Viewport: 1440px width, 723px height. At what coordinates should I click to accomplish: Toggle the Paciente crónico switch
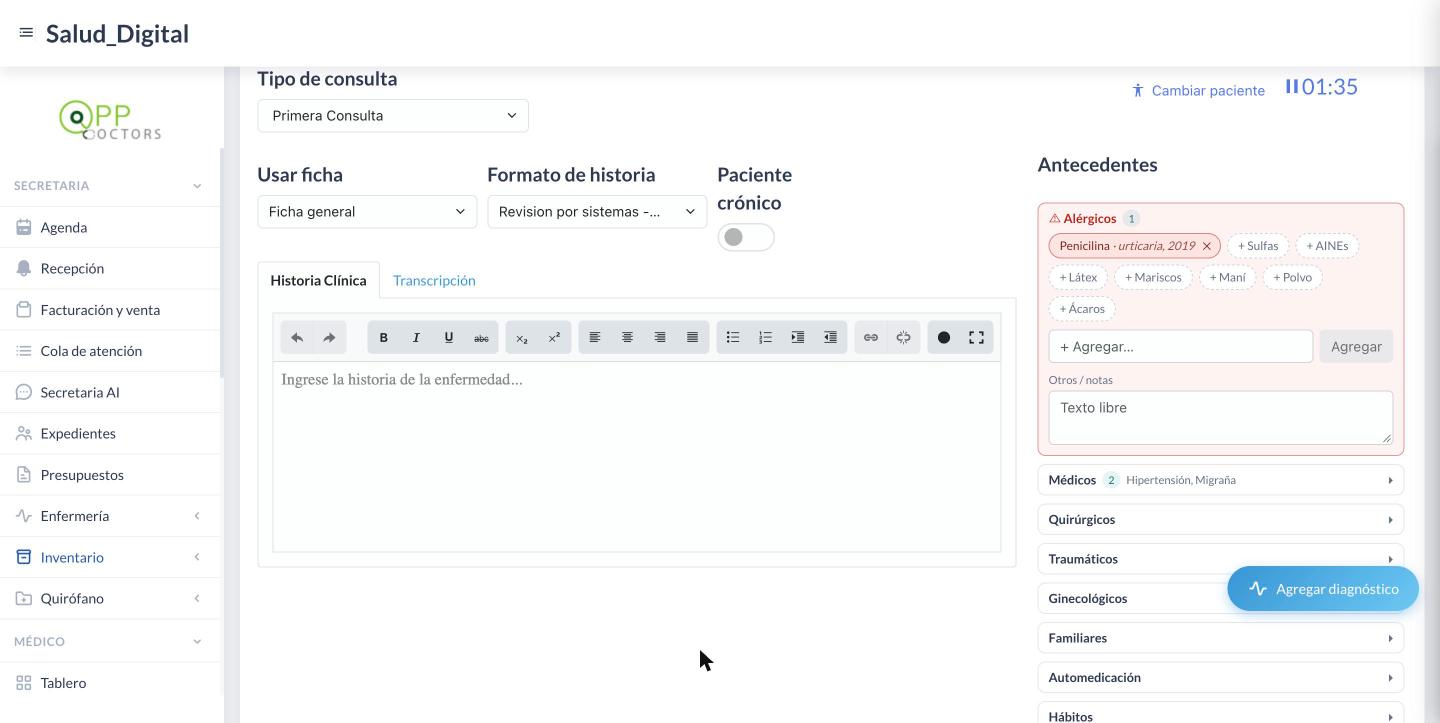click(x=746, y=237)
